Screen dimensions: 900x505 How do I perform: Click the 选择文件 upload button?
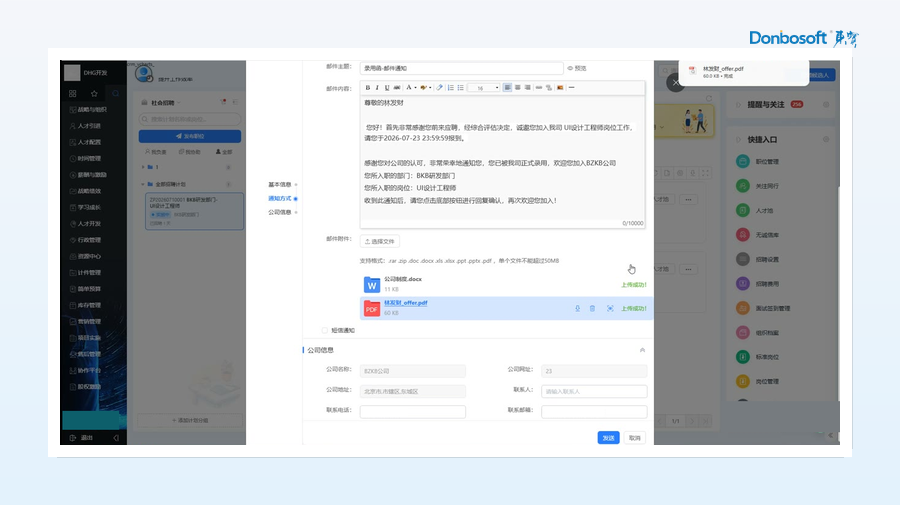[x=379, y=242]
